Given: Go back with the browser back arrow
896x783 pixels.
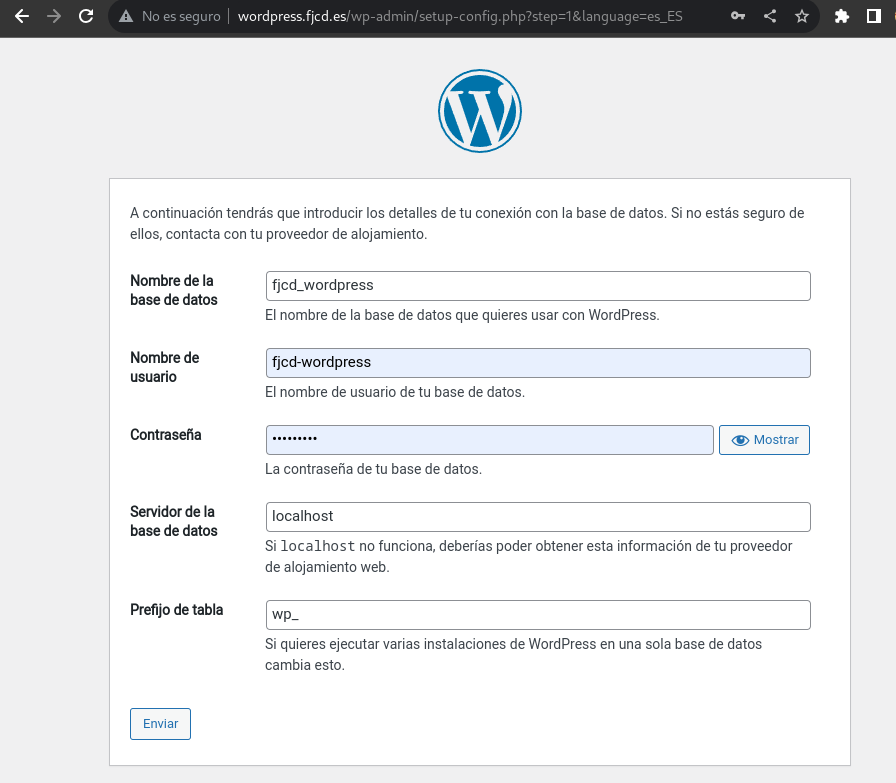Looking at the screenshot, I should tap(22, 16).
